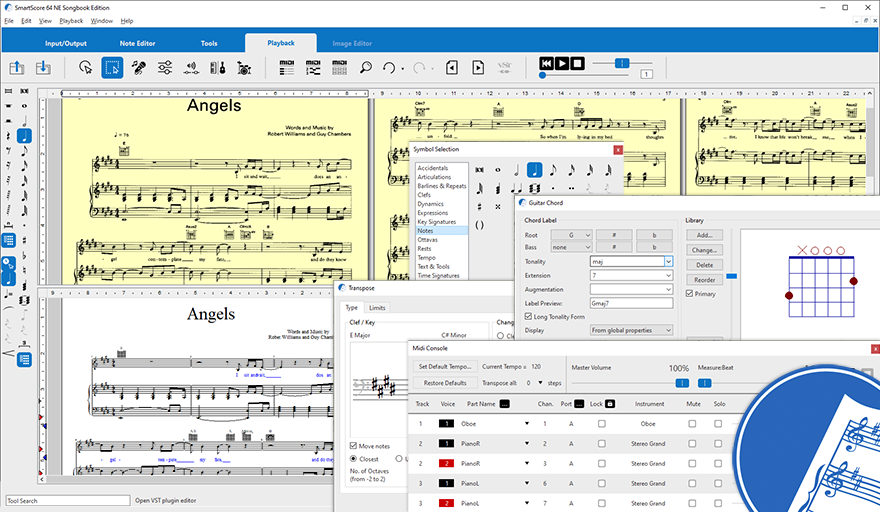Switch to the Tools tab
The height and width of the screenshot is (512, 880).
point(209,43)
